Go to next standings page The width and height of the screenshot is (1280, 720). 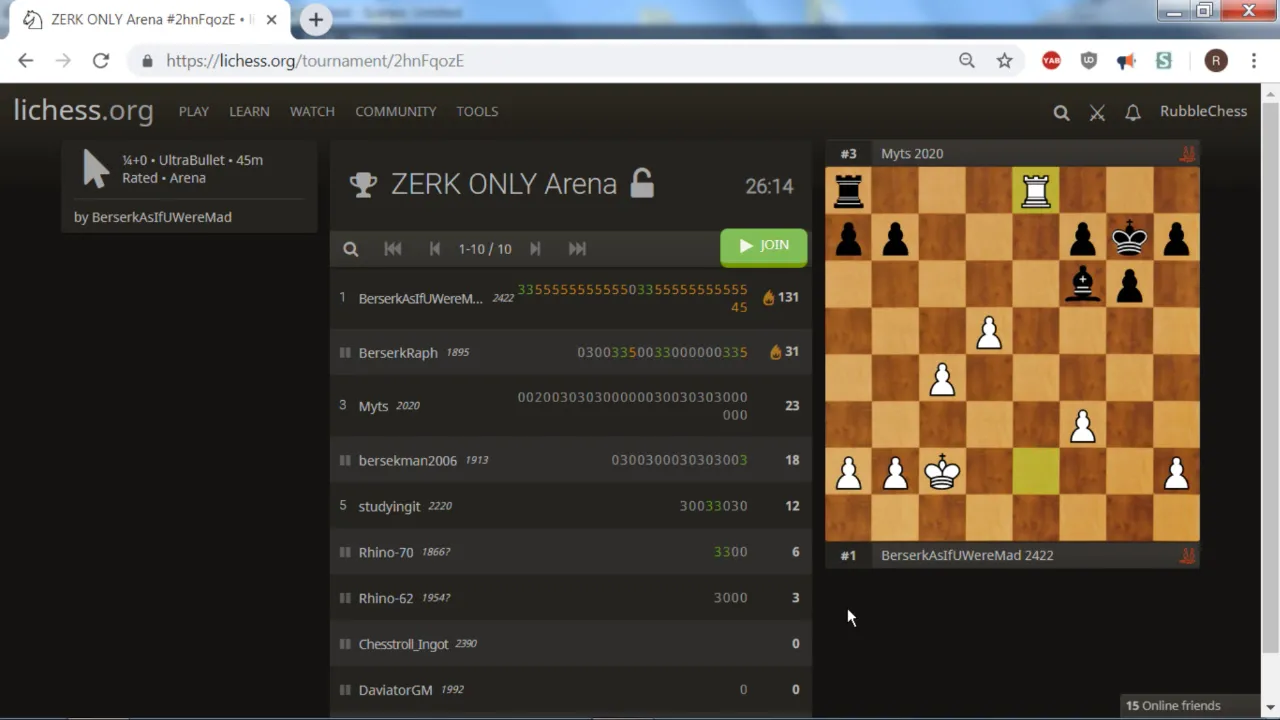[535, 249]
